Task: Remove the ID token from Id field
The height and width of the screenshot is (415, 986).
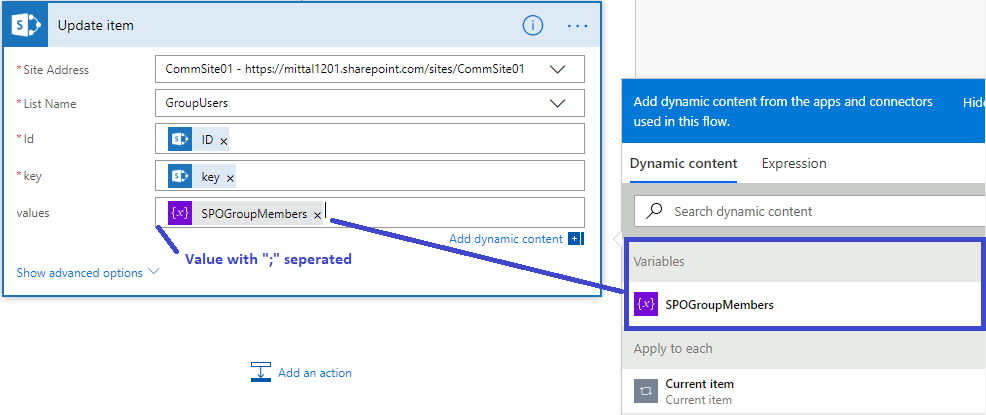Action: point(223,142)
